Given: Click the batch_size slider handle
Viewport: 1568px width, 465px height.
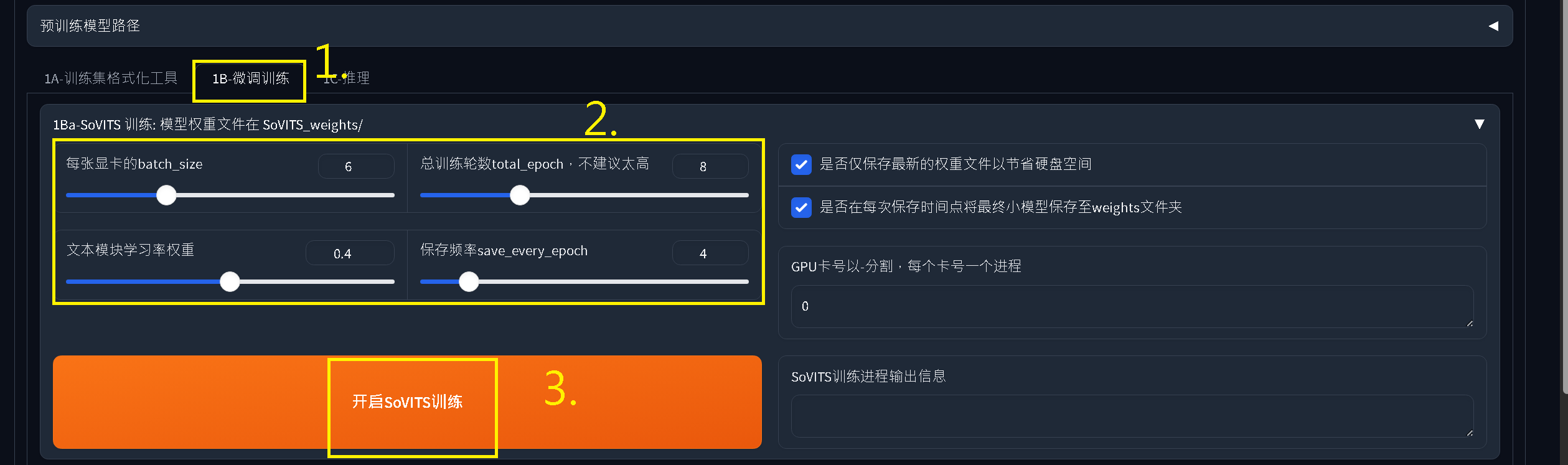Looking at the screenshot, I should point(166,195).
